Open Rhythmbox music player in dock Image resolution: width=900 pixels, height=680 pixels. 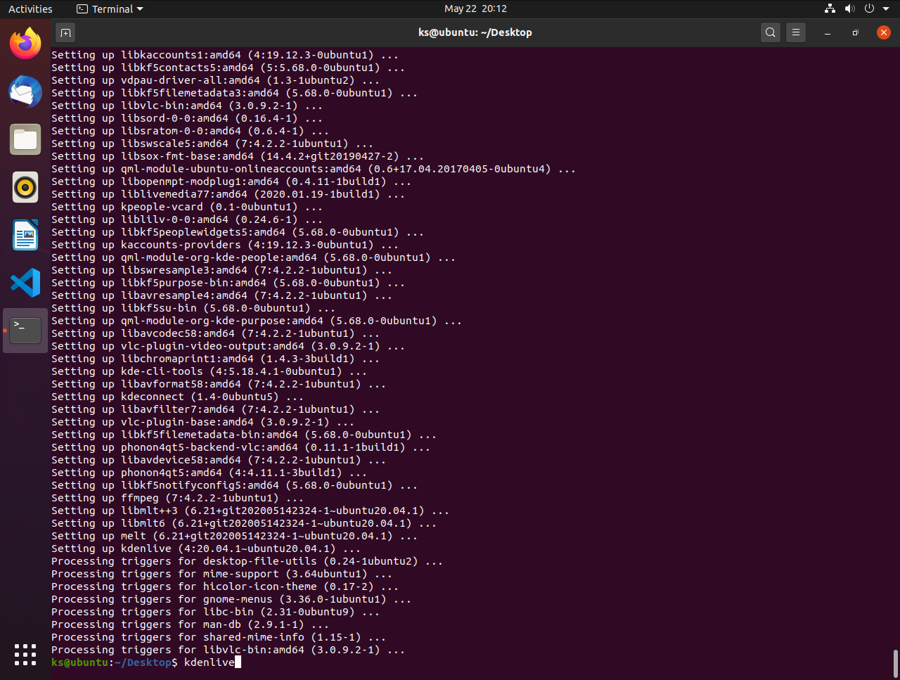point(25,187)
